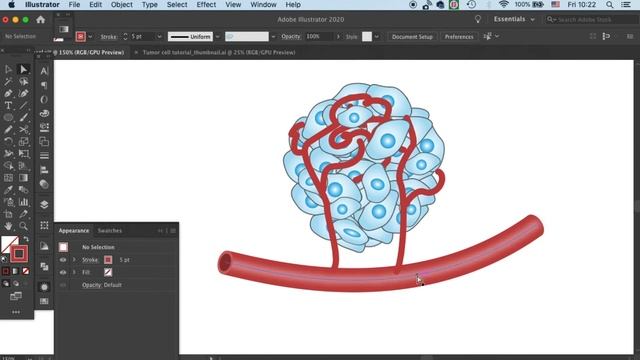Expand Opacity options arrow in control bar
Image resolution: width=640 pixels, height=360 pixels.
[x=338, y=36]
